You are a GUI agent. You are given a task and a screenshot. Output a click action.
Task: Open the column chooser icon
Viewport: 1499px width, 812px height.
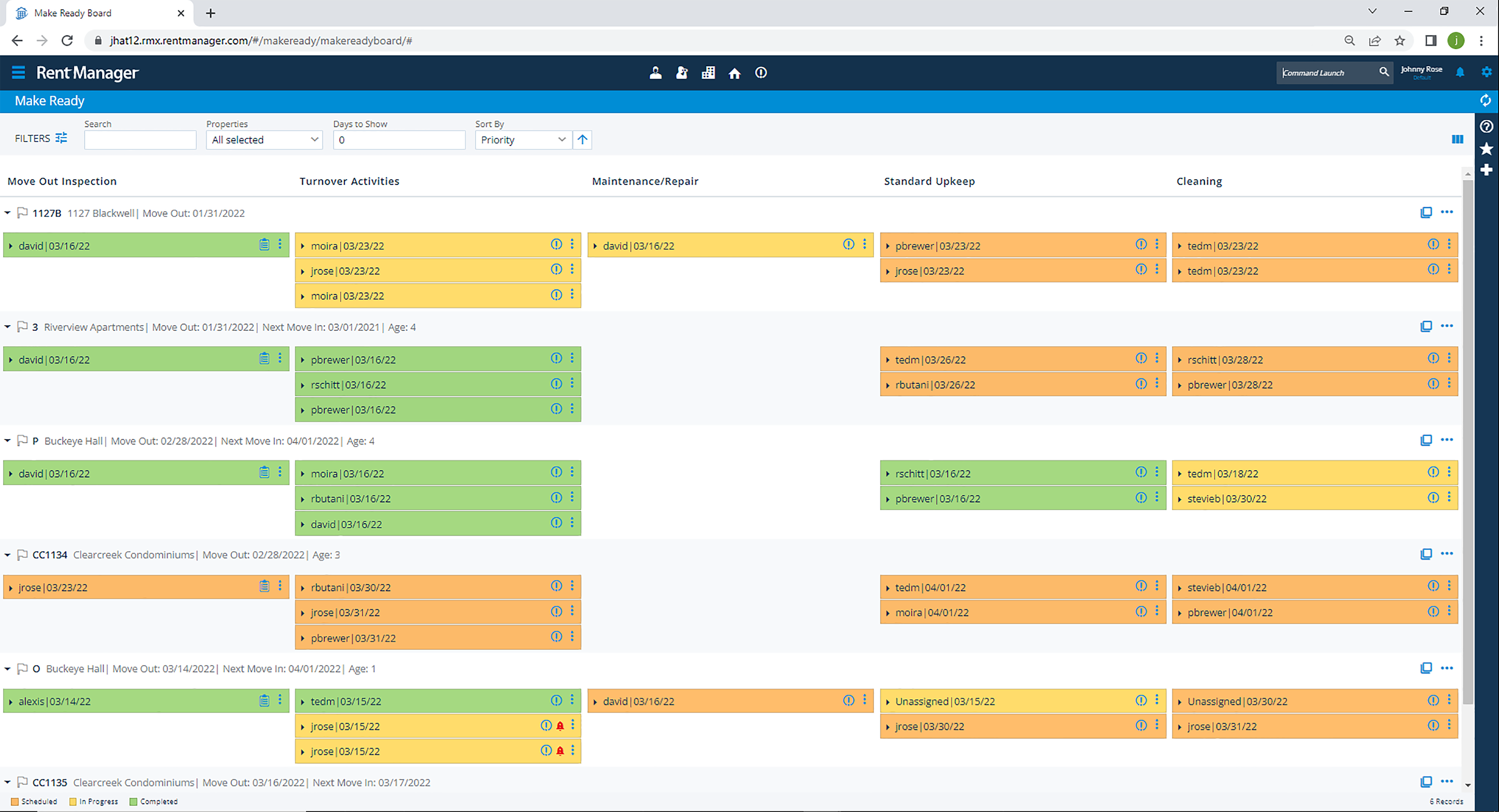(x=1457, y=139)
